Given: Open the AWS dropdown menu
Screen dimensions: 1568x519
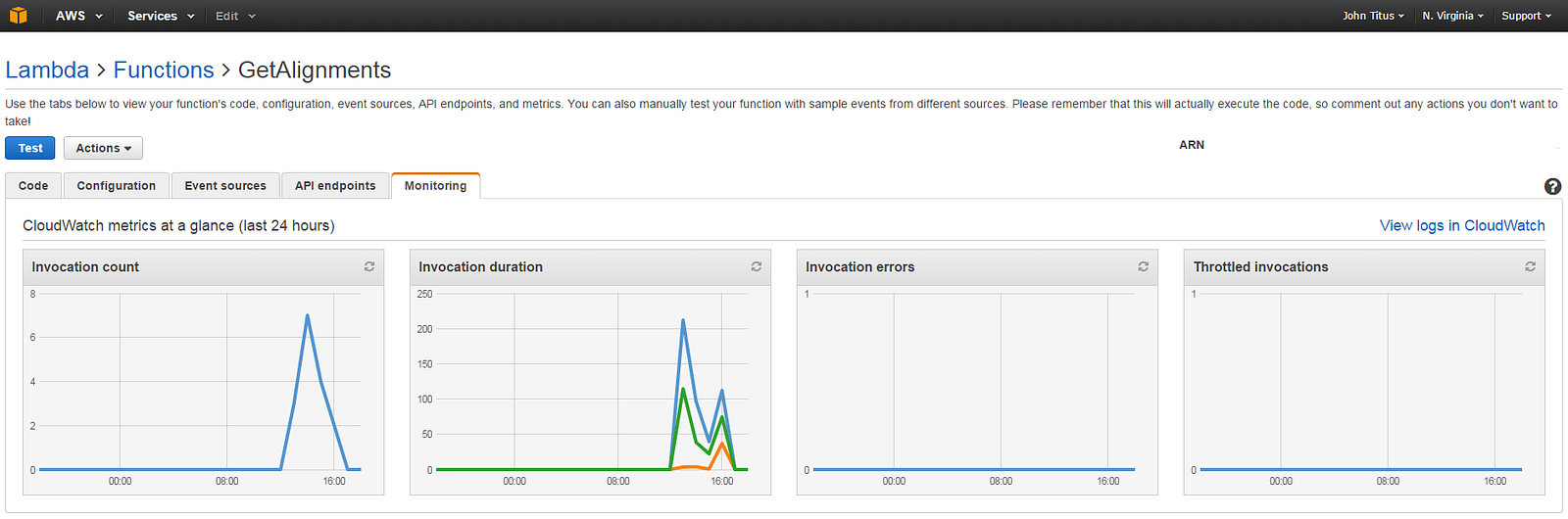Looking at the screenshot, I should (x=78, y=16).
